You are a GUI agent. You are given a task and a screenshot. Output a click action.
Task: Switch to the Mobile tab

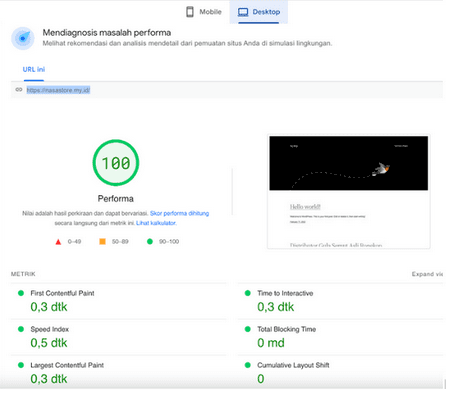click(x=203, y=12)
